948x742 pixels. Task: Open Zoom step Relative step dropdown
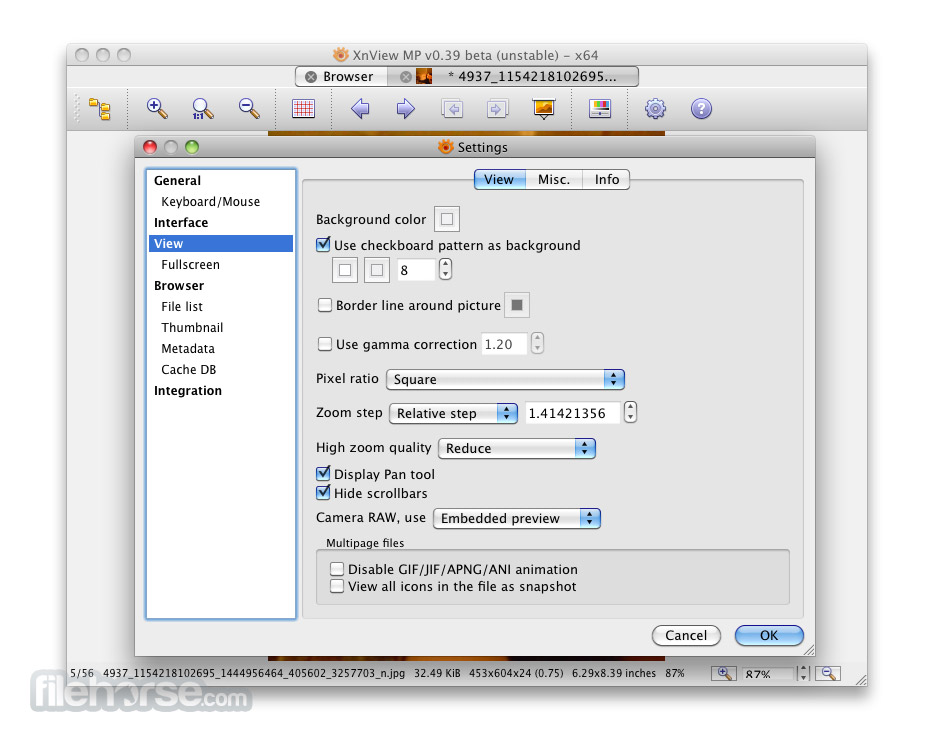[453, 413]
